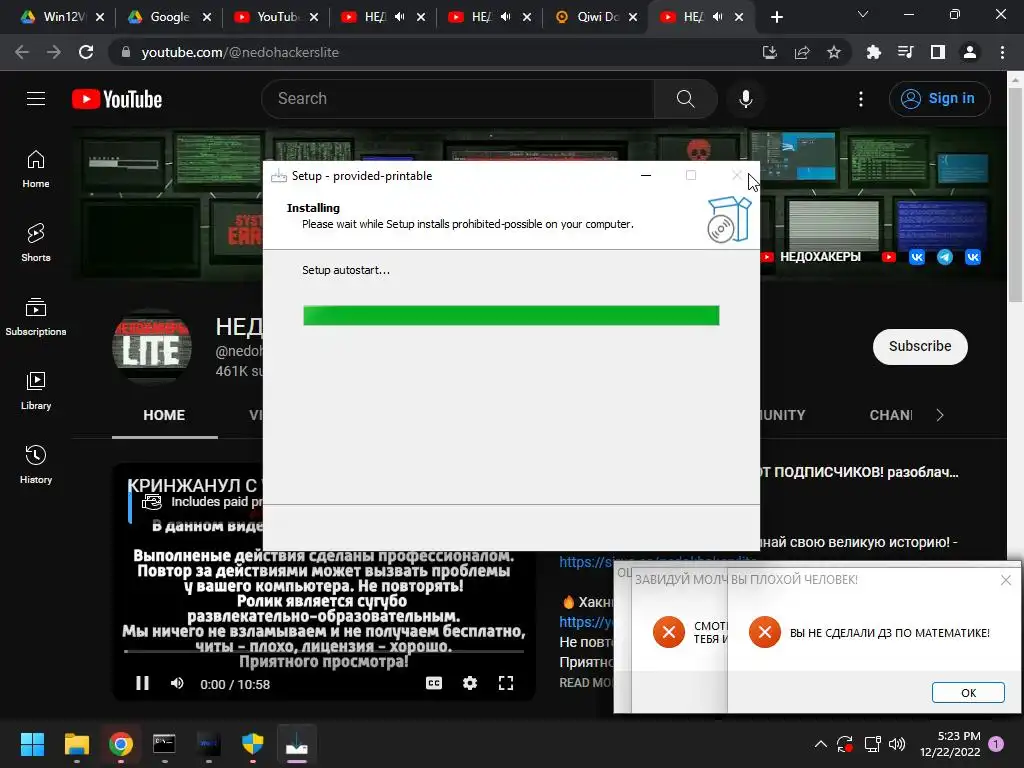Switch to the YouTub tab
The image size is (1024, 768).
[x=278, y=17]
